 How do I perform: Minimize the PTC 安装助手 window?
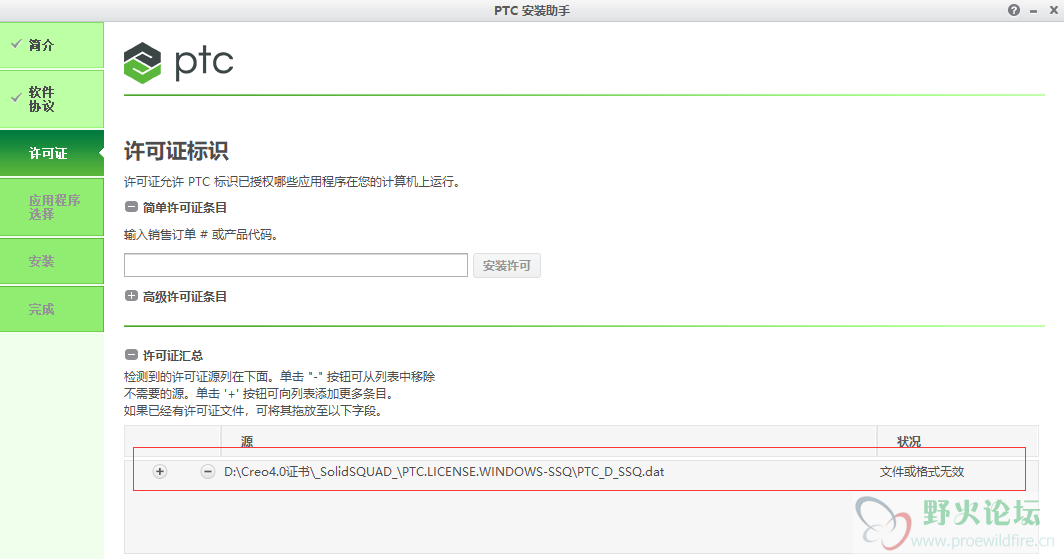1033,11
